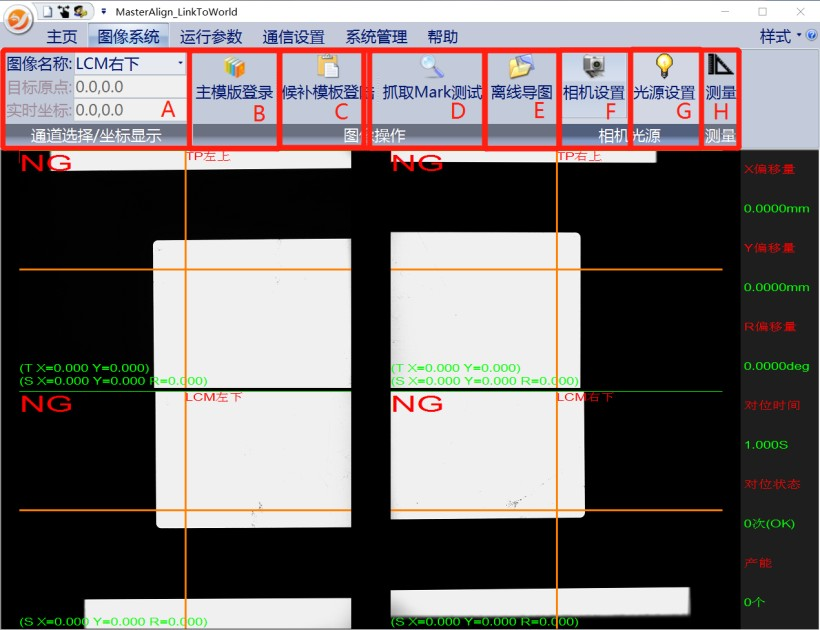Image resolution: width=820 pixels, height=630 pixels.
Task: Go to the 系统管理 tab
Action: click(x=376, y=37)
